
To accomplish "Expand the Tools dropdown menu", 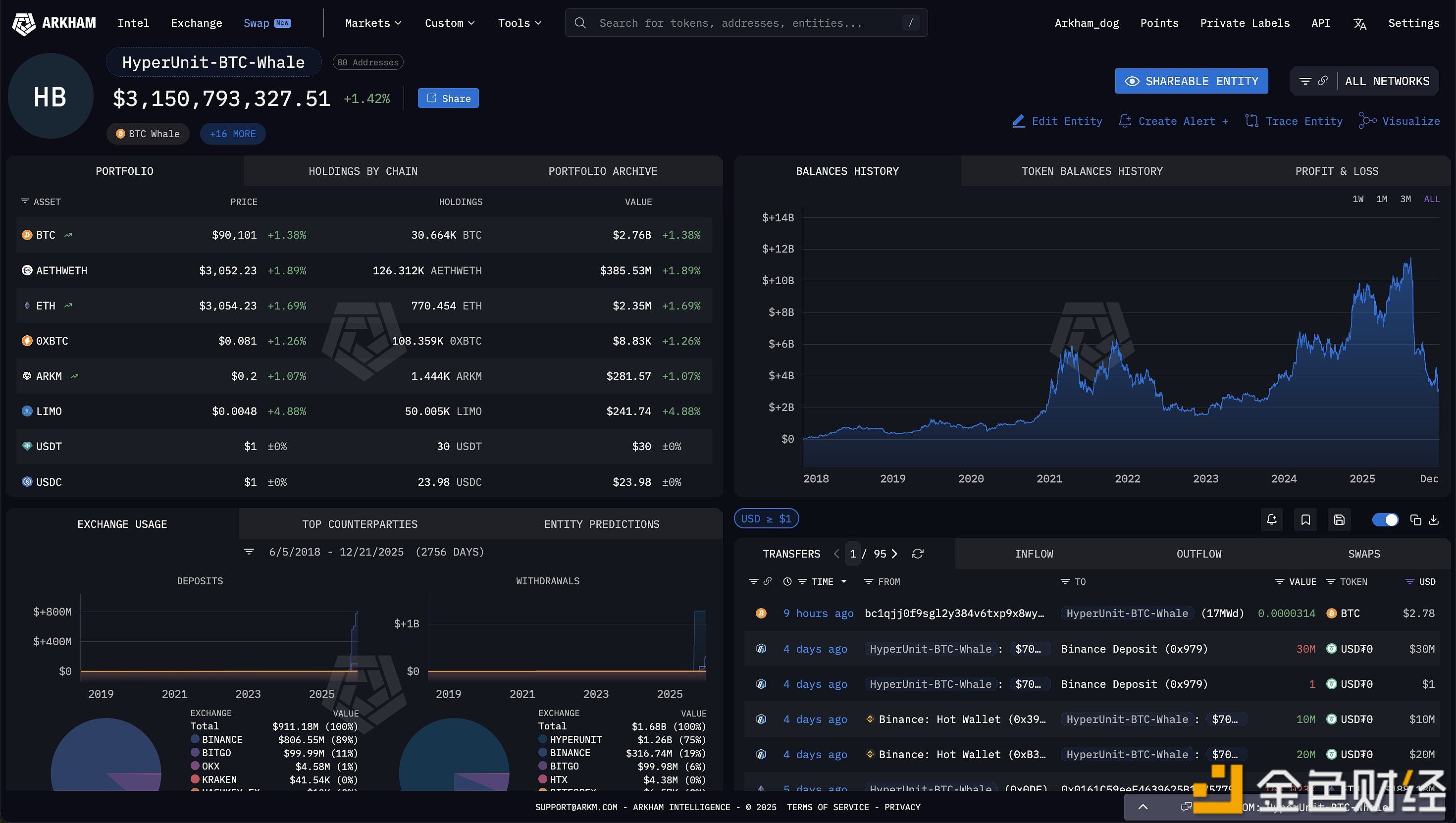I will point(520,23).
